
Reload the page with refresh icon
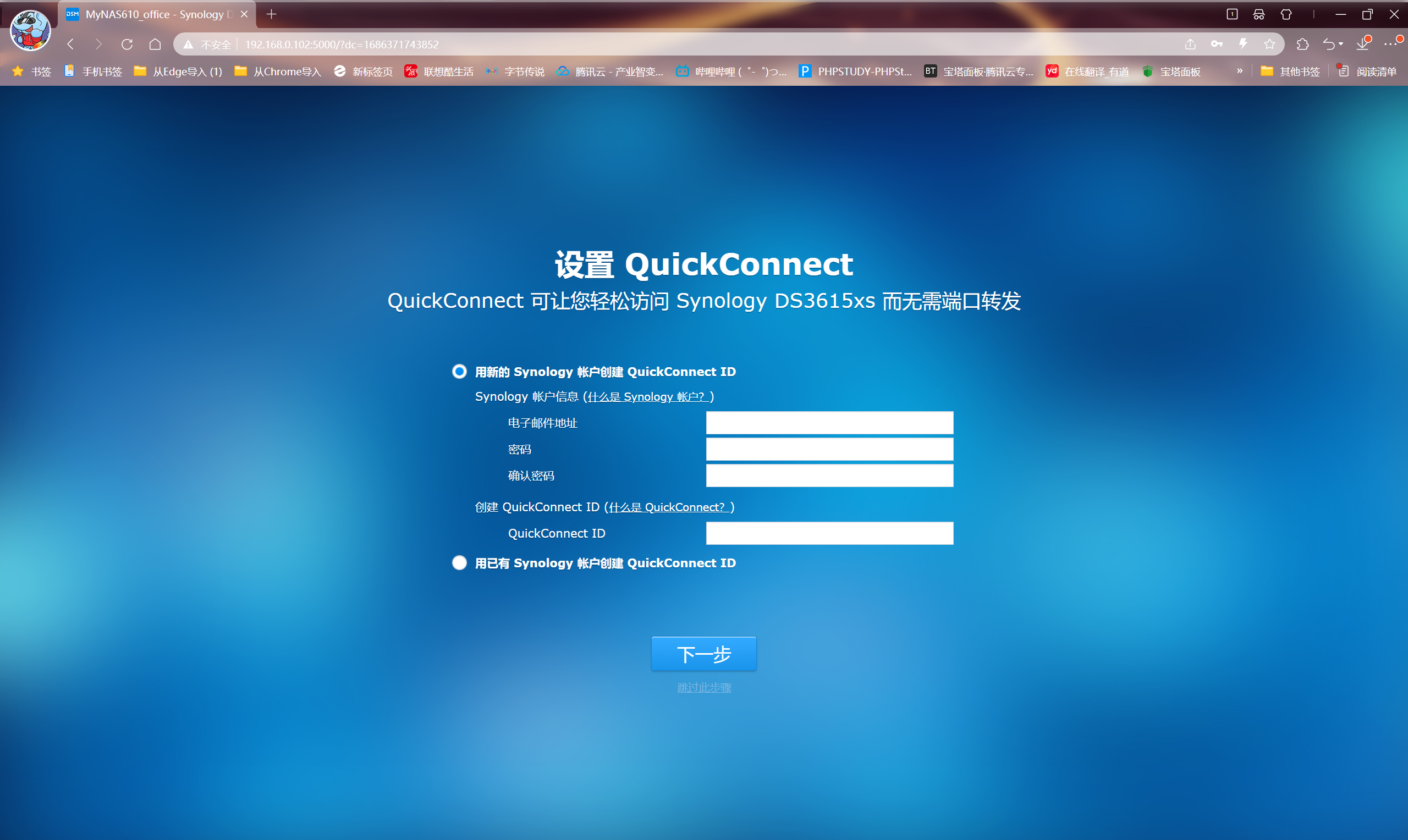(x=127, y=44)
